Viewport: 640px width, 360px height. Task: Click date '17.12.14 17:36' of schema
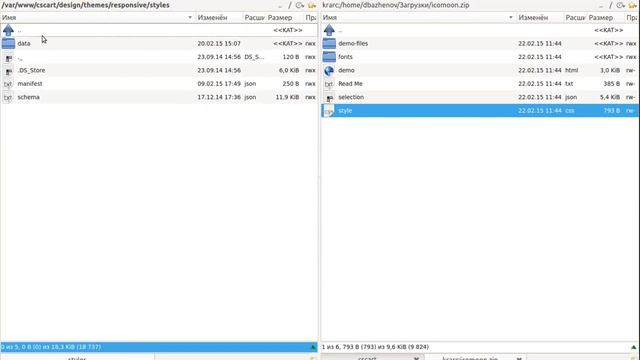tap(219, 97)
